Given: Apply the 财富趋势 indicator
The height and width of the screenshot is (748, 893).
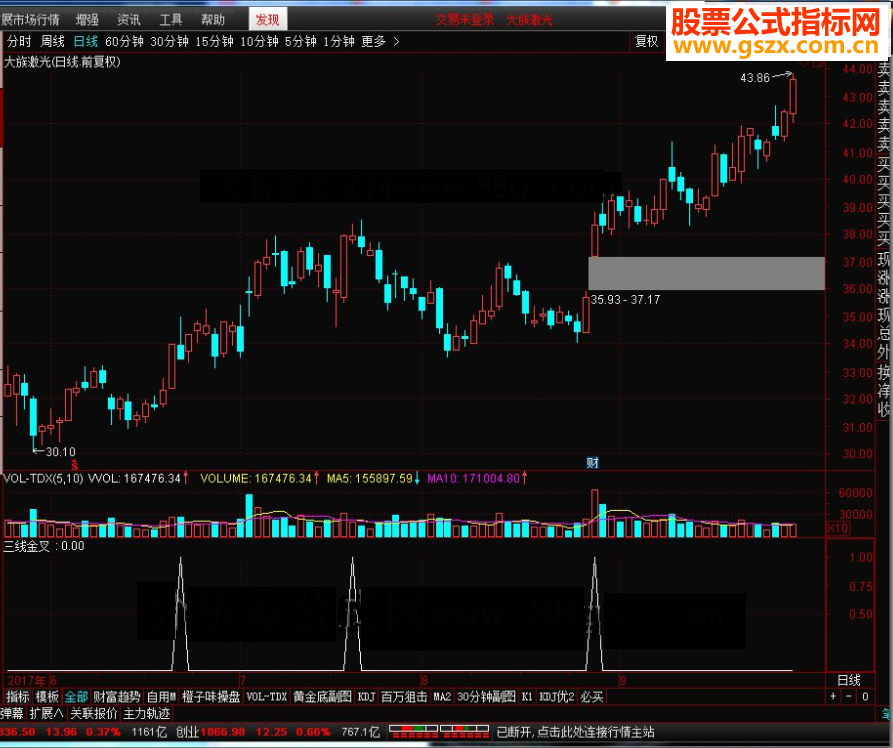Looking at the screenshot, I should (116, 697).
